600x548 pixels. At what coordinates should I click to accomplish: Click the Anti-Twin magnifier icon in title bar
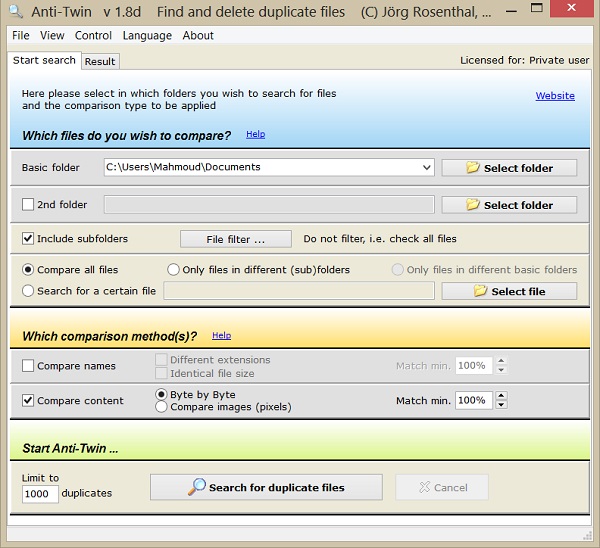pos(15,11)
